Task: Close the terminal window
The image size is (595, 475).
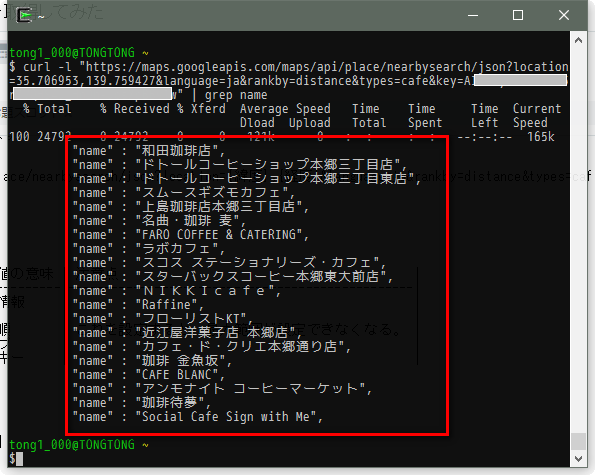Action: (x=564, y=15)
